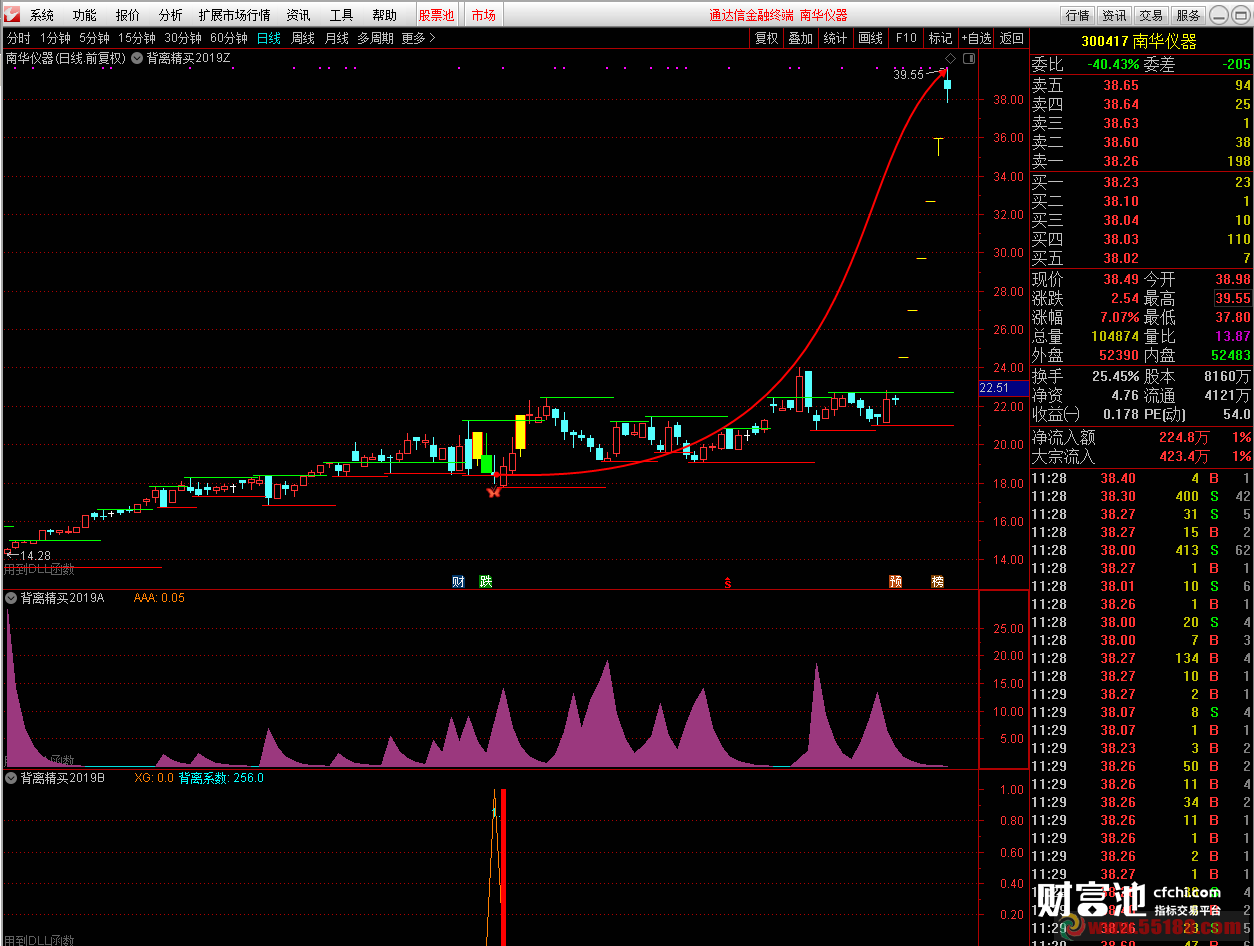The height and width of the screenshot is (946, 1254).
Task: Click the 背离系数: 256.0 indicator label
Action: [221, 777]
